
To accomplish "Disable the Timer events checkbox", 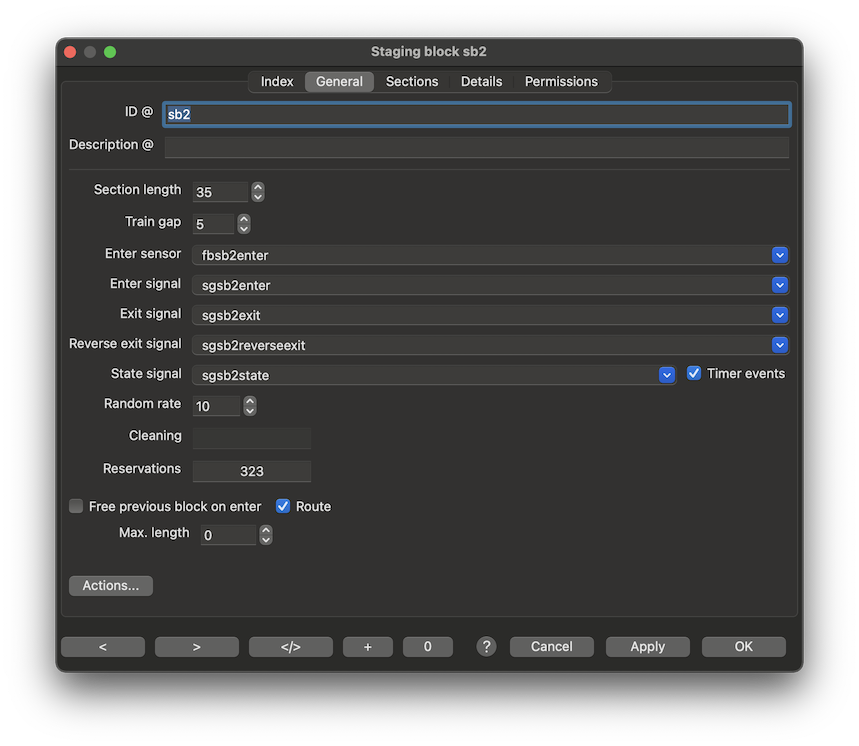I will coord(694,373).
